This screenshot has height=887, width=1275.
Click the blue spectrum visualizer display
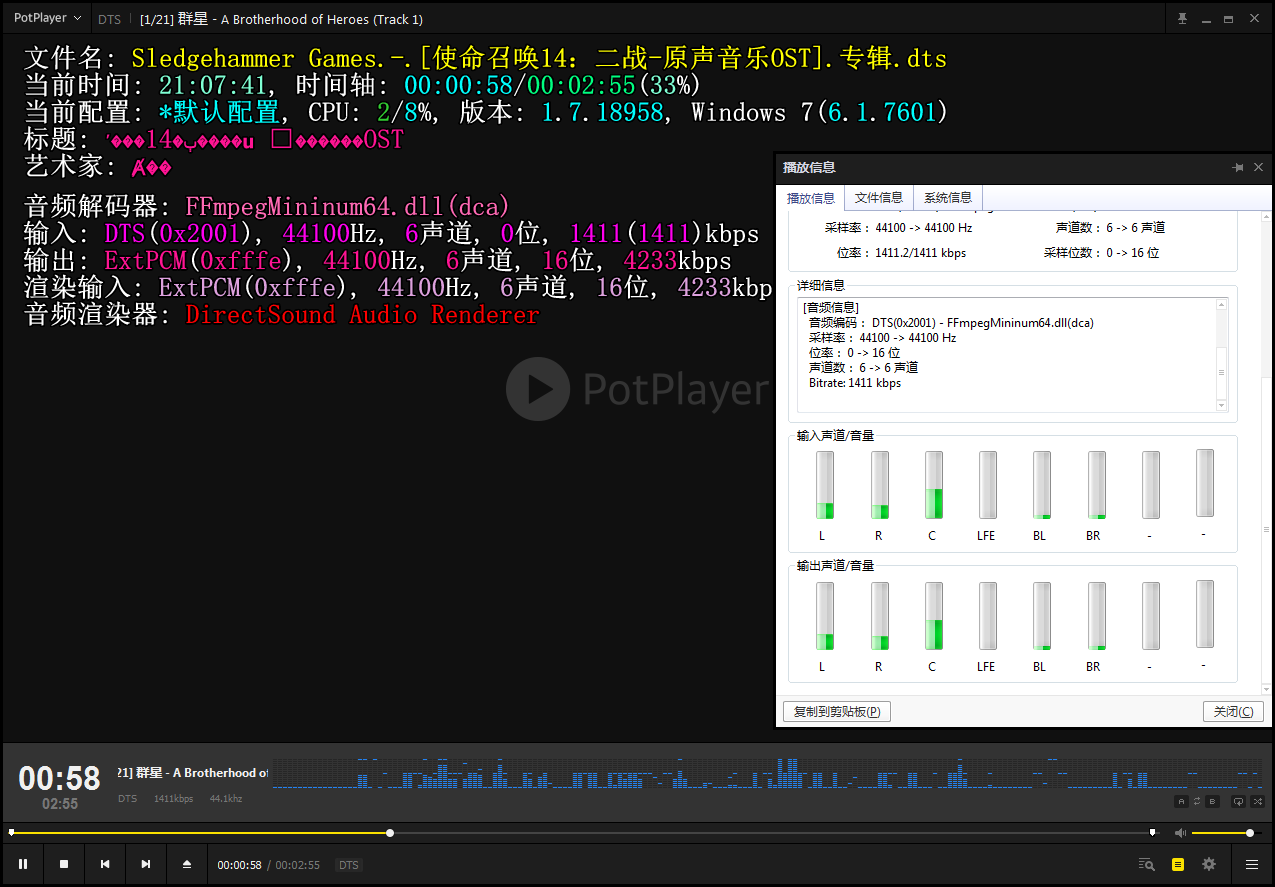pyautogui.click(x=767, y=772)
